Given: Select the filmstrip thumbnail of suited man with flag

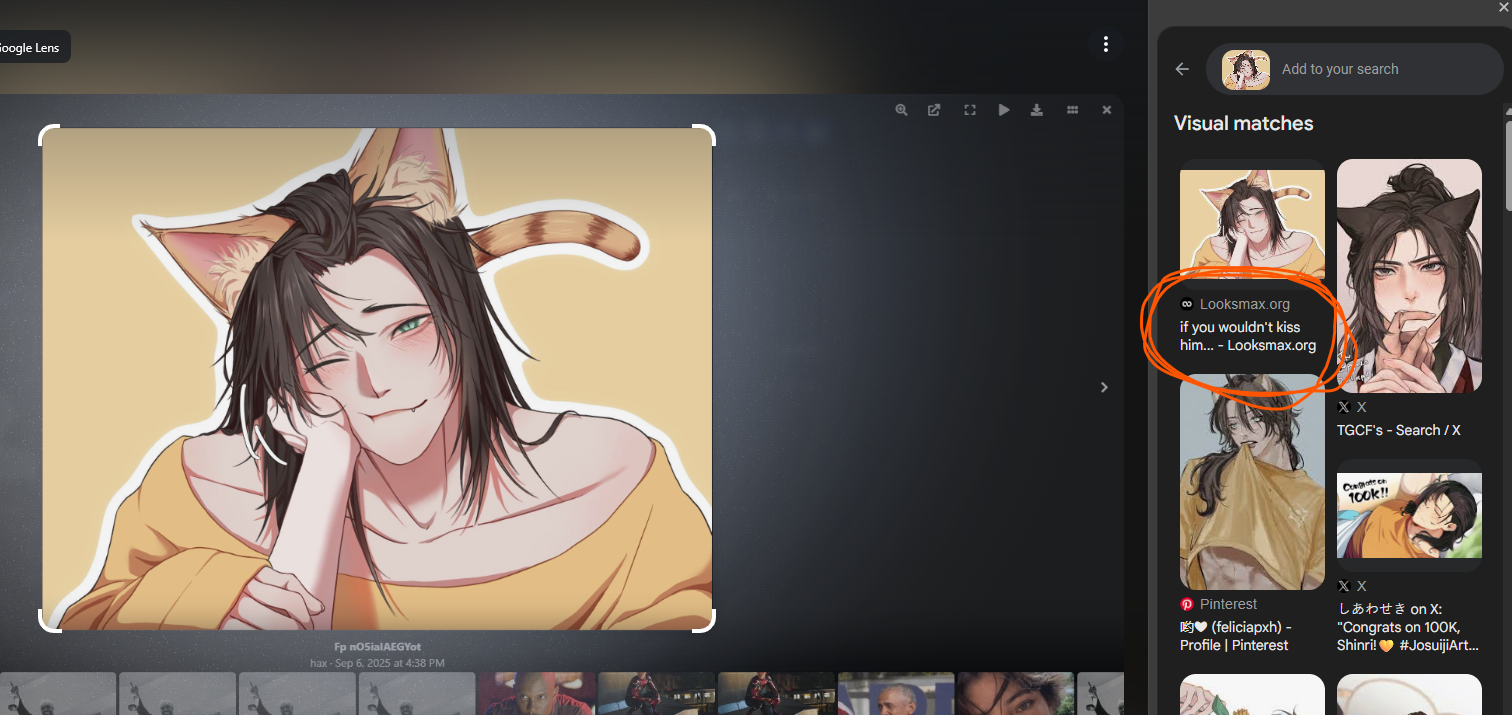Looking at the screenshot, I should [895, 693].
